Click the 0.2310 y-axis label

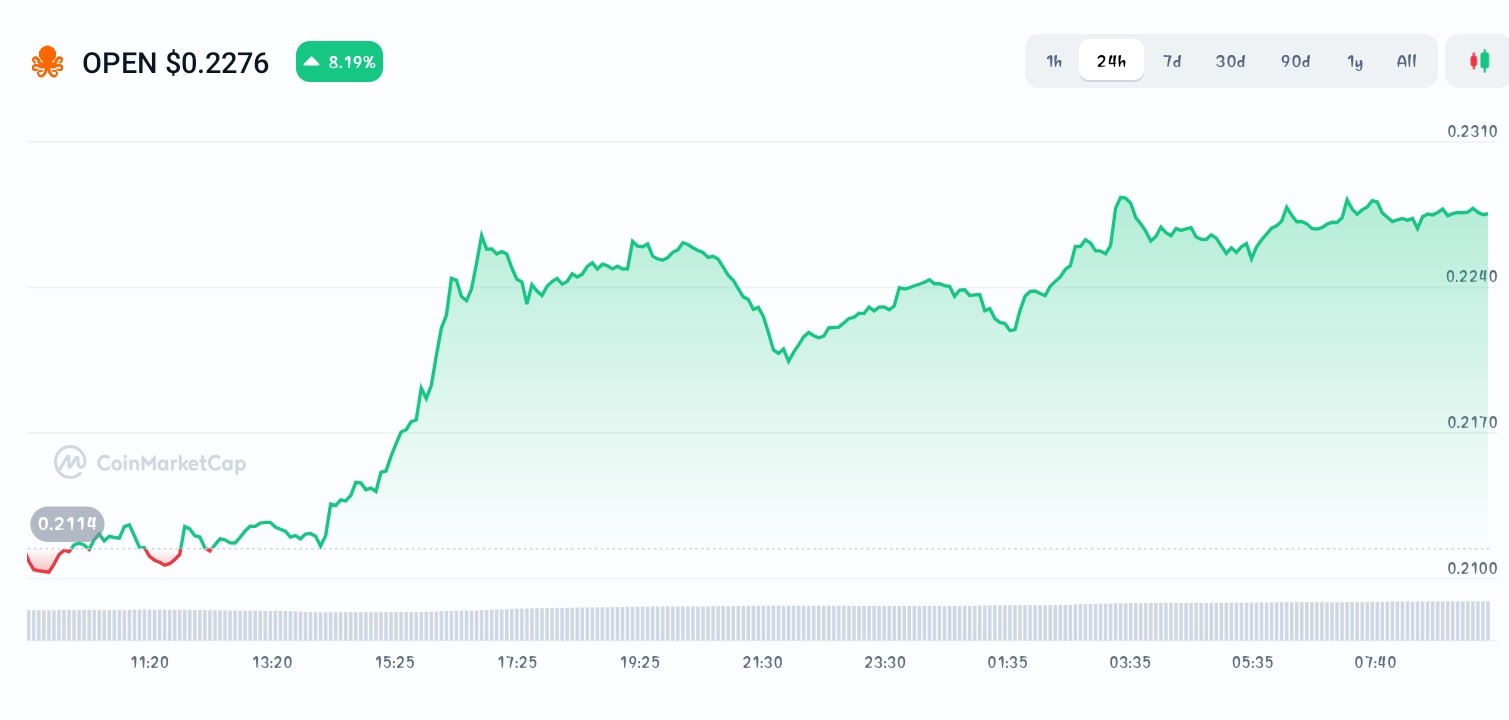click(x=1472, y=131)
